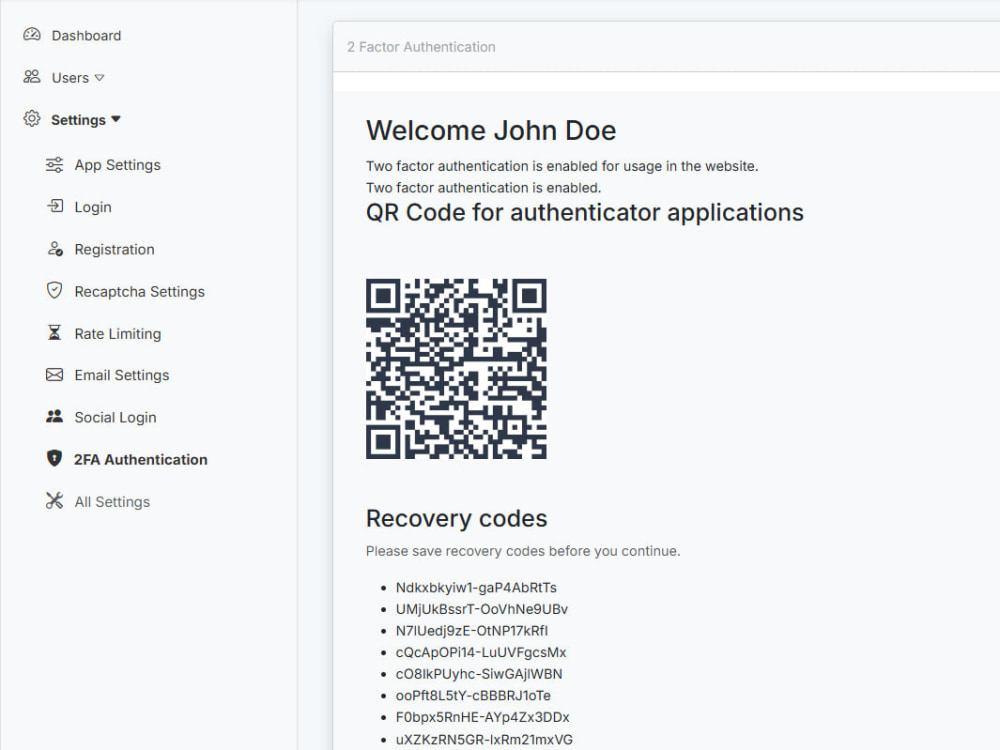Click the Login arrow-door icon

coord(55,206)
